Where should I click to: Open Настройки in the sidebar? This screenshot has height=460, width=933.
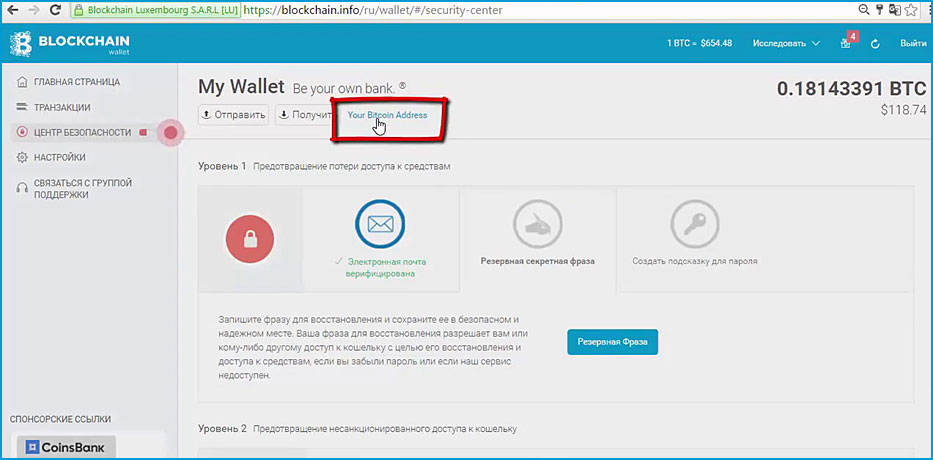pyautogui.click(x=59, y=157)
